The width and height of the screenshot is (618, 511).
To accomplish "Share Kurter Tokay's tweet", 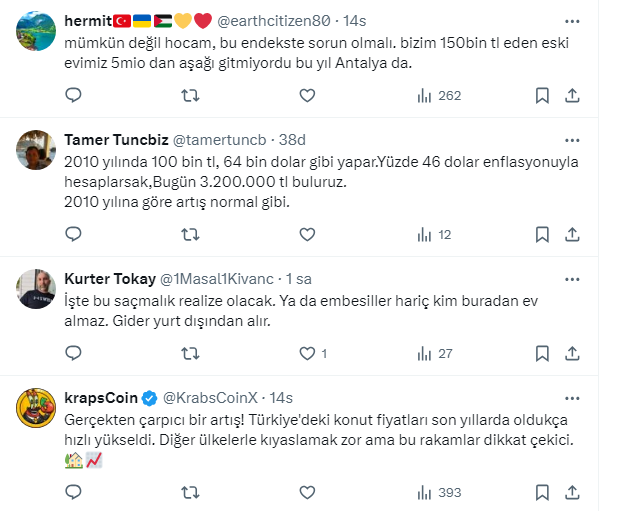I will click(x=572, y=353).
